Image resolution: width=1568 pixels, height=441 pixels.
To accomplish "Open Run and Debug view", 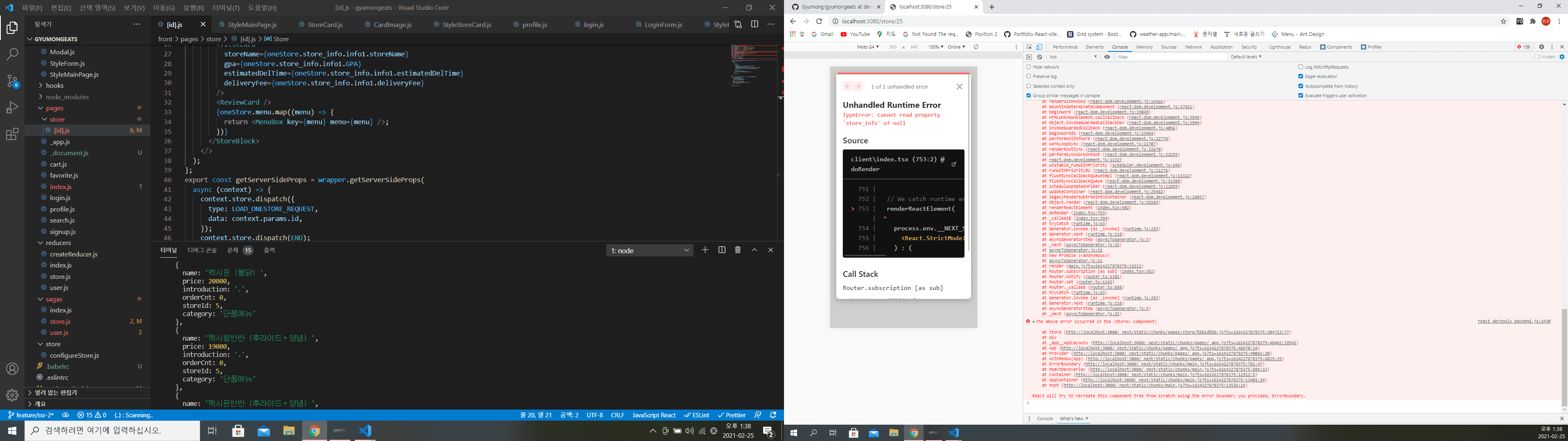I will coord(12,108).
